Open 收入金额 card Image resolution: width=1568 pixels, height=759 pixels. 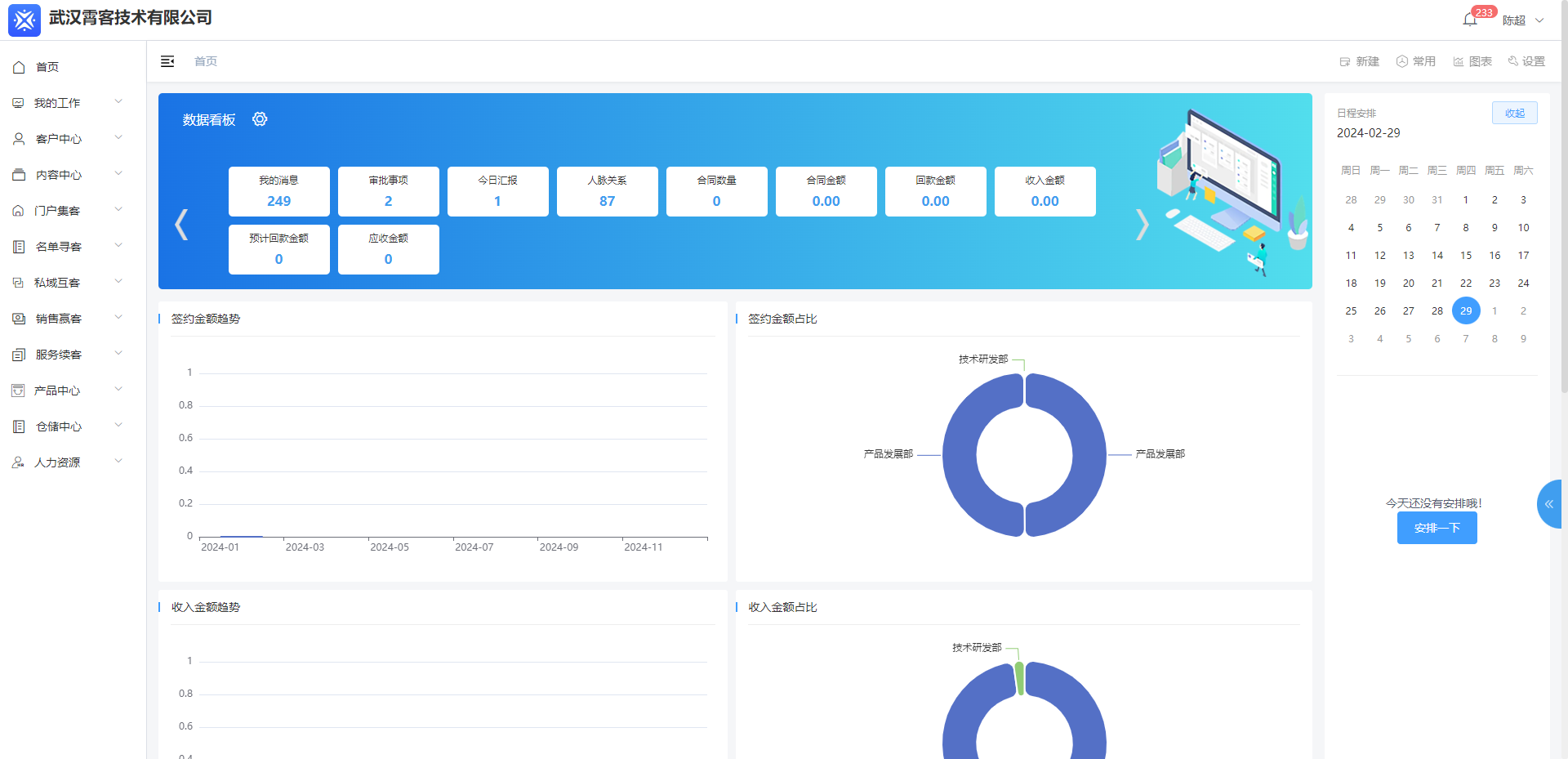pyautogui.click(x=1045, y=191)
